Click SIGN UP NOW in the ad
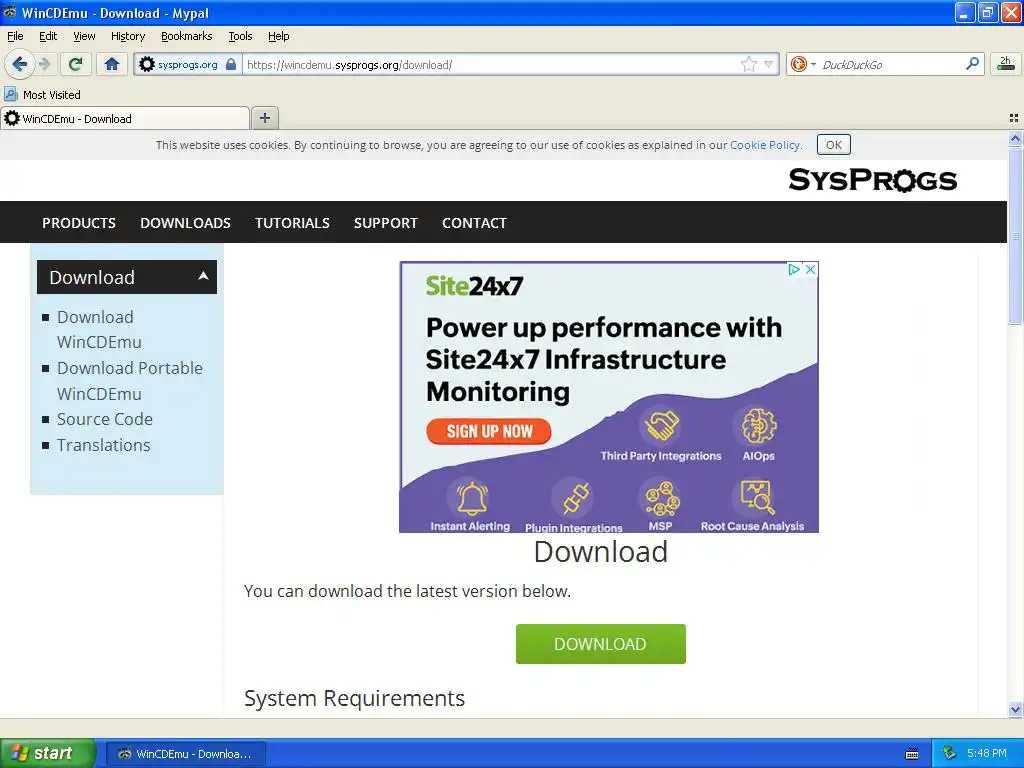 pos(488,431)
